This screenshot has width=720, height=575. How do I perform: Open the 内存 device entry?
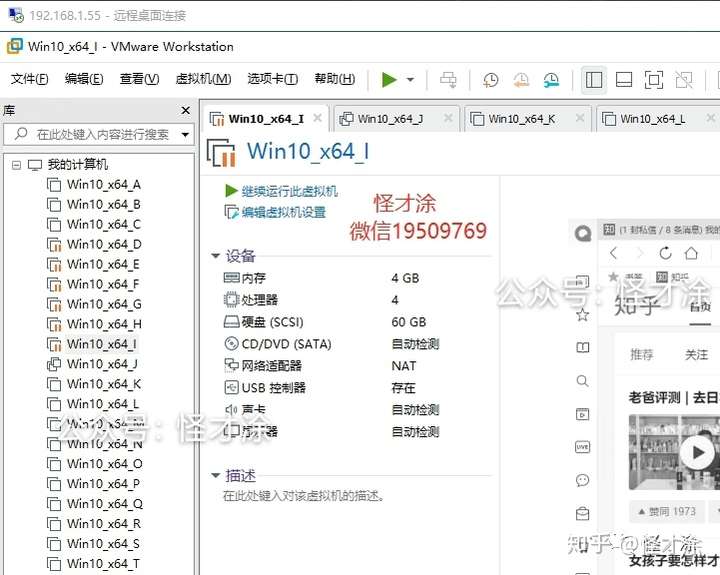[x=253, y=278]
